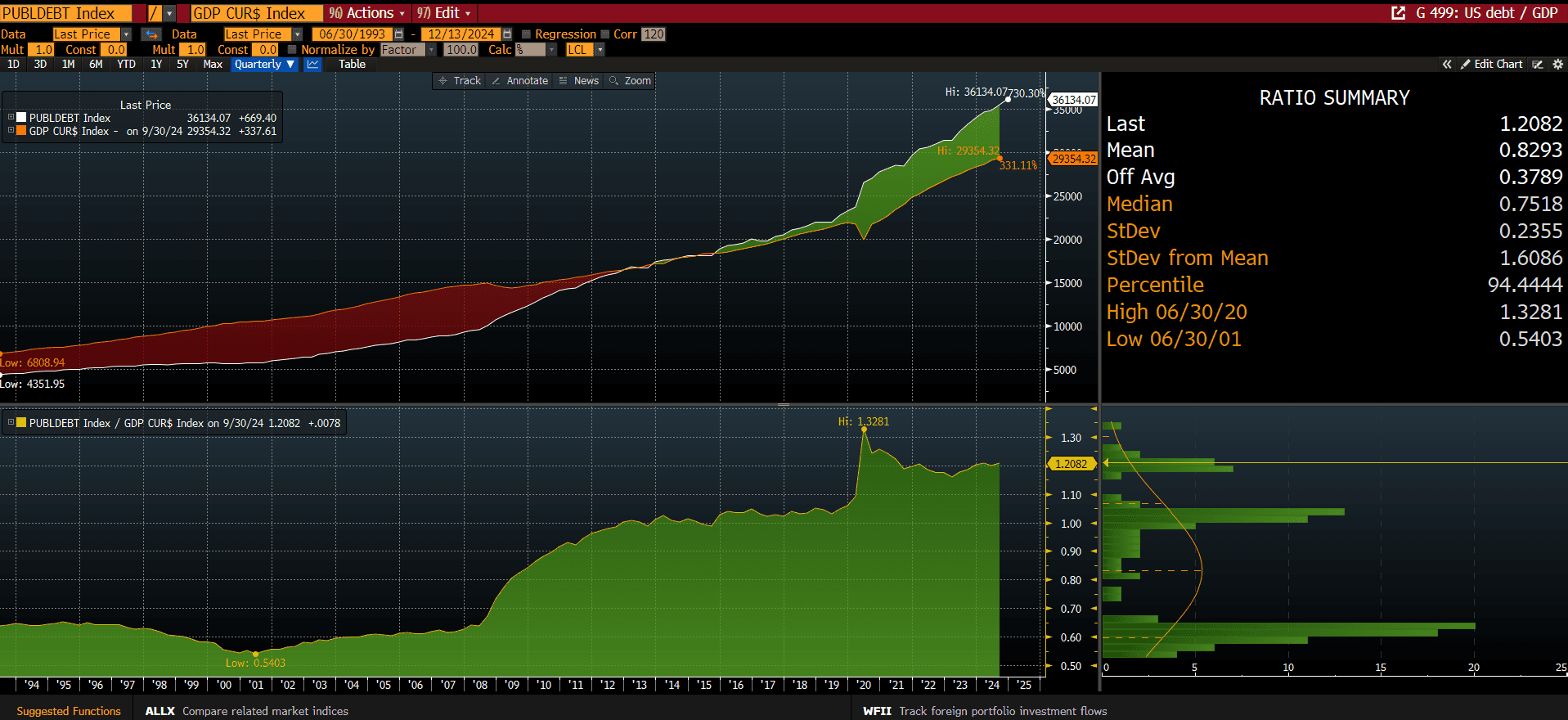Click the Suggested Functions label
The width and height of the screenshot is (1568, 720).
tap(69, 711)
